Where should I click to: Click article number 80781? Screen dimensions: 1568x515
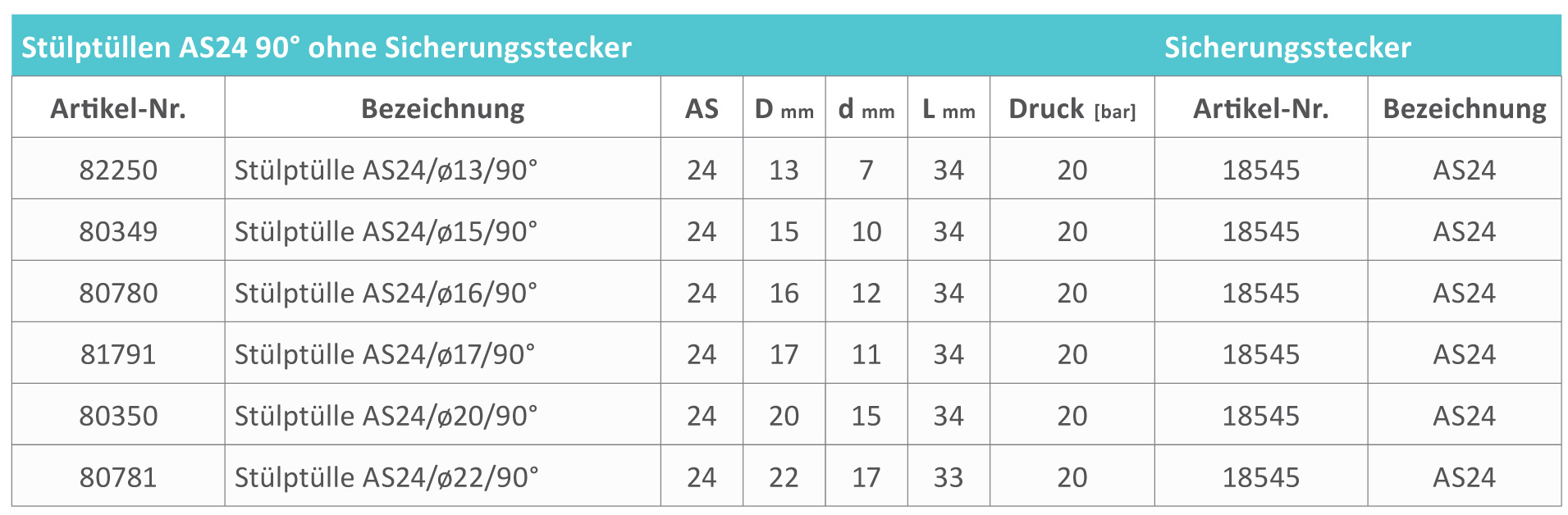[x=118, y=477]
